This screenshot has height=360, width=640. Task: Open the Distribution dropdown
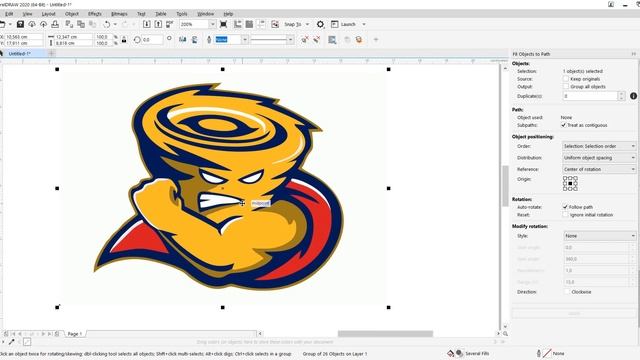599,158
